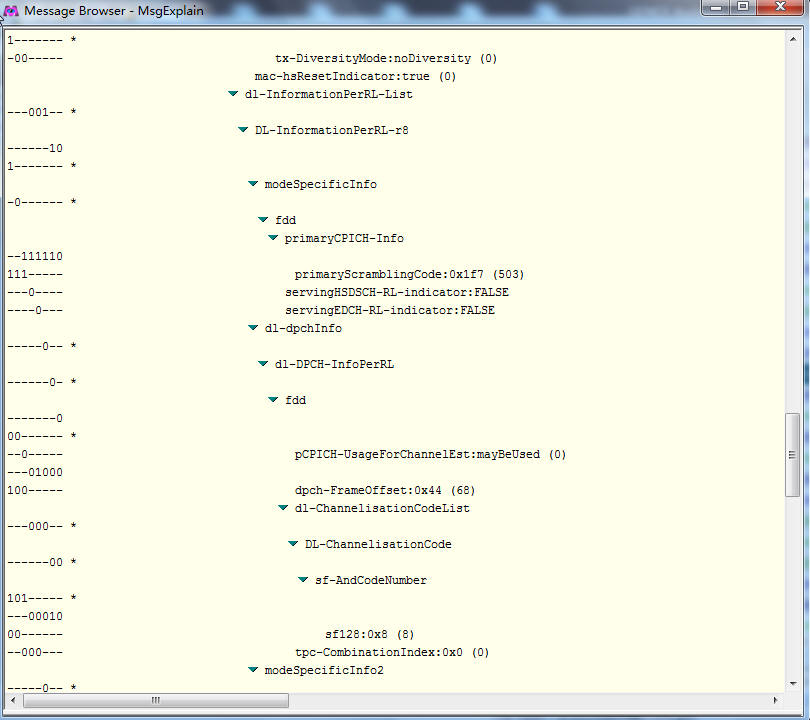810x720 pixels.
Task: Click the DL-ChannelisationCode label
Action: (x=378, y=544)
